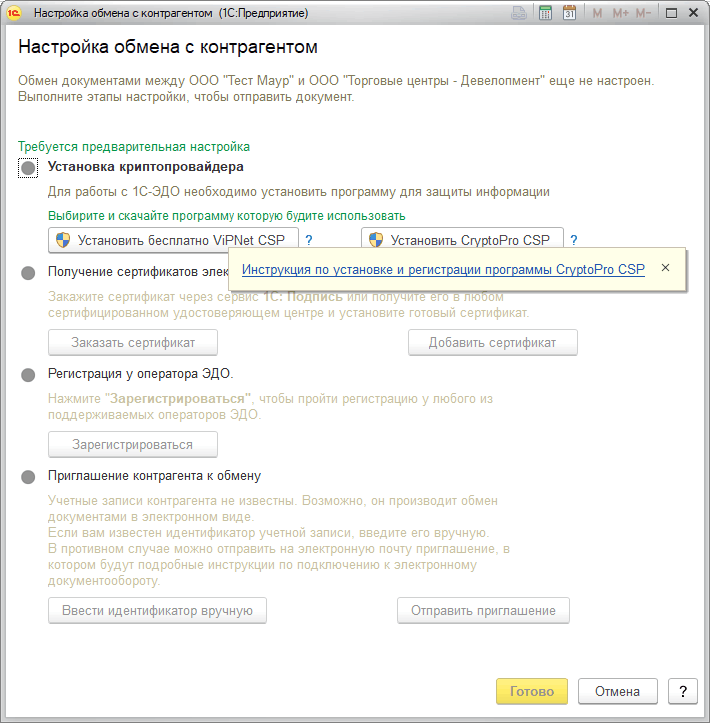The width and height of the screenshot is (710, 723).
Task: Select the Приглашение контрагента step indicator
Action: click(28, 477)
